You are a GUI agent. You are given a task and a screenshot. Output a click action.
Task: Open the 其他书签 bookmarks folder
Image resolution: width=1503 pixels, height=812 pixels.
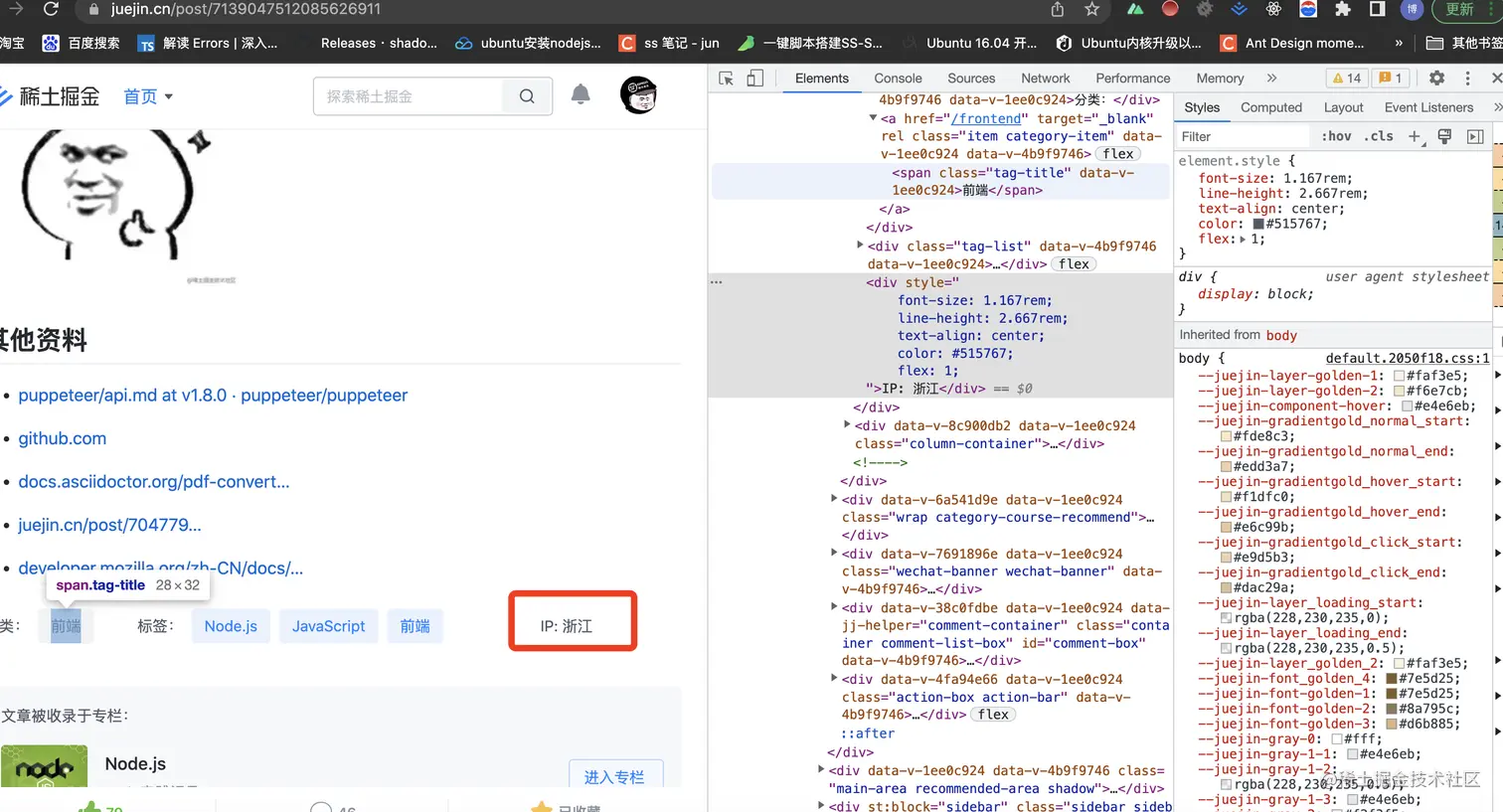pos(1464,43)
